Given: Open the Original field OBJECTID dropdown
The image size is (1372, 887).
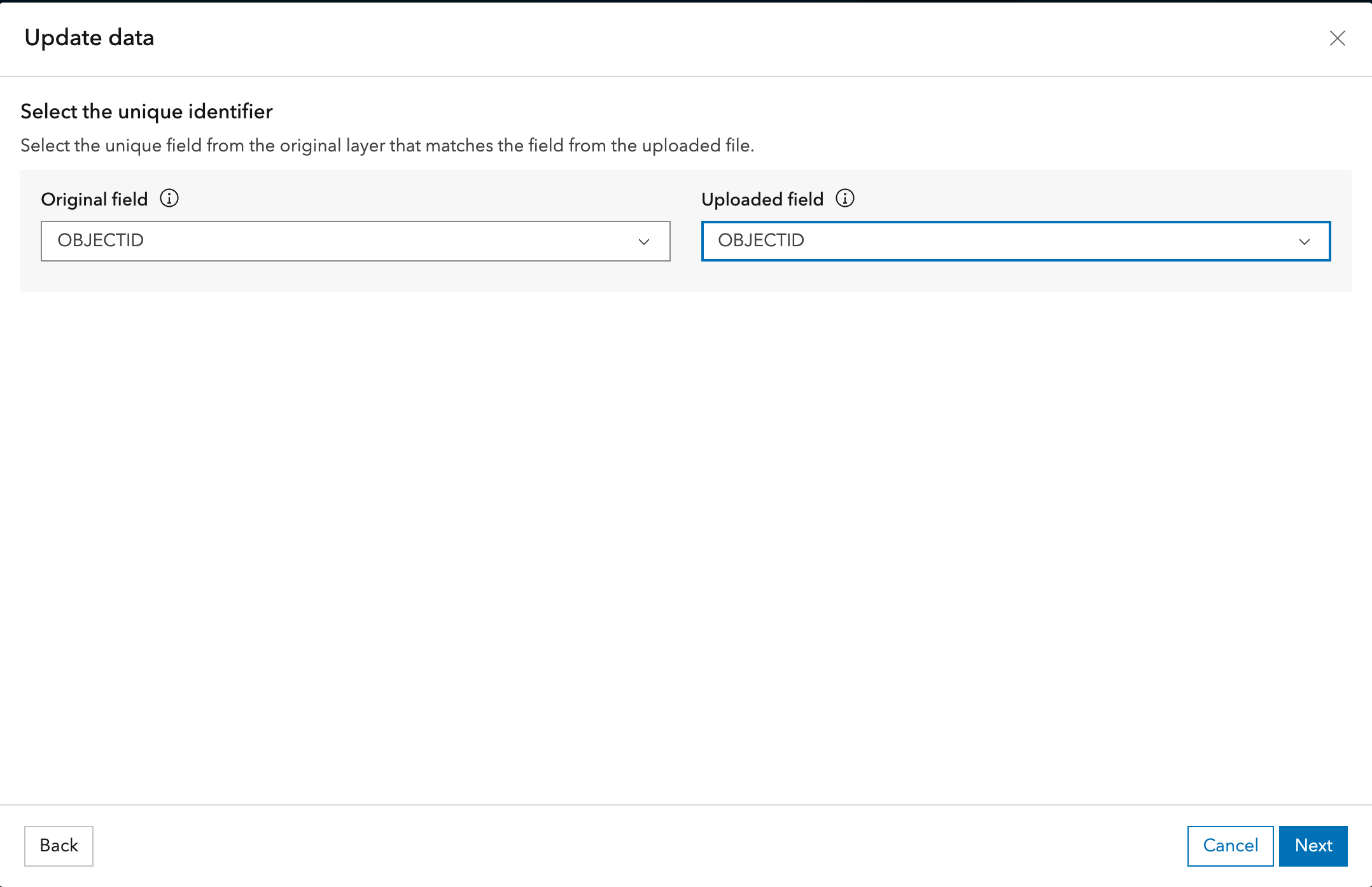Looking at the screenshot, I should click(356, 241).
